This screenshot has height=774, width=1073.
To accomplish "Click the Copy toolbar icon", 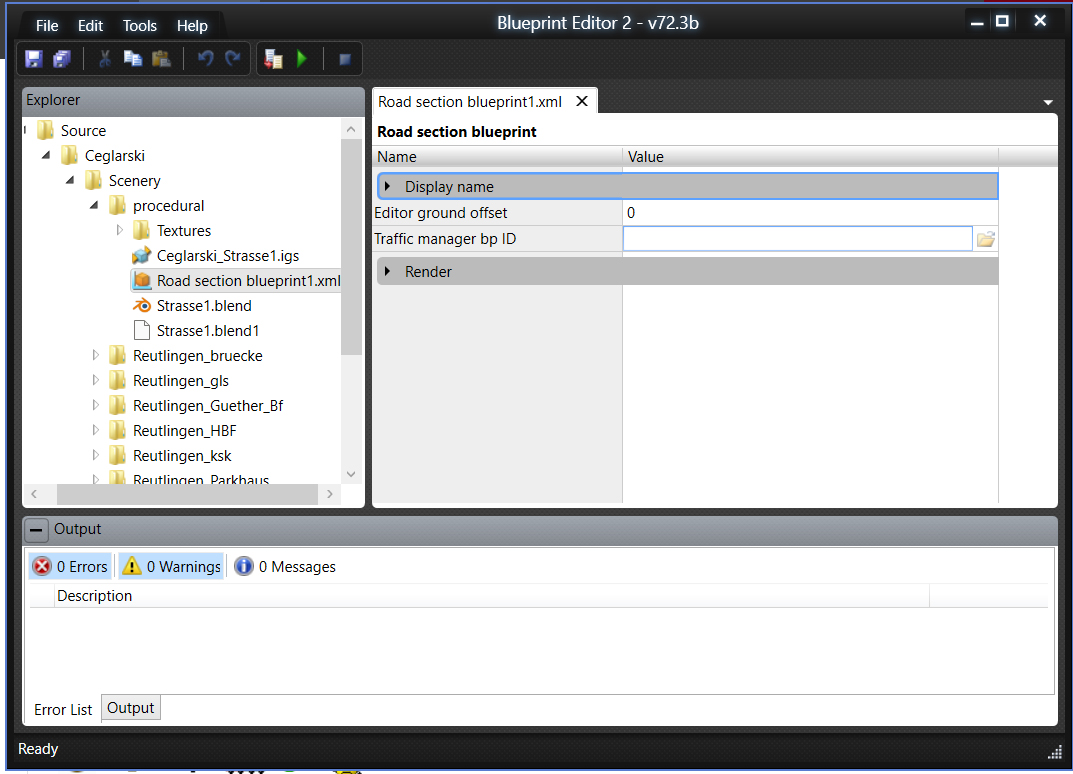I will pos(132,59).
